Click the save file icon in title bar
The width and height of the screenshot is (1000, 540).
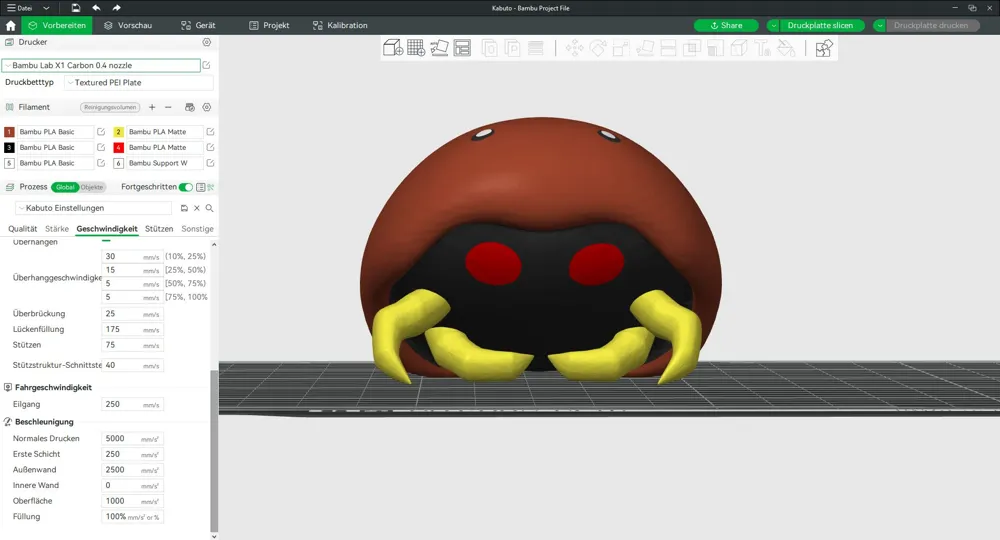(75, 8)
